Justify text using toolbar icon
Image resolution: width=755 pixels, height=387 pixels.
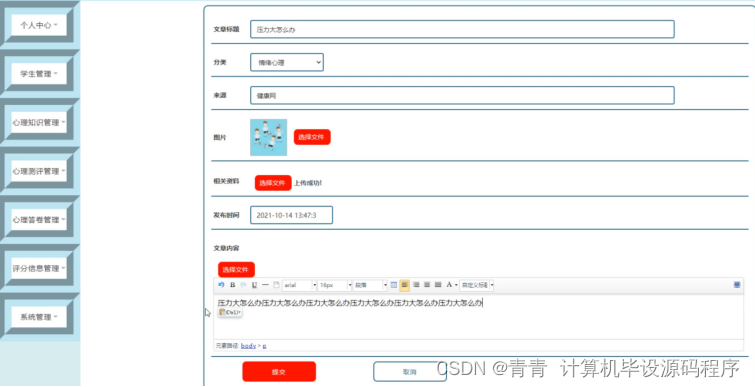point(438,285)
